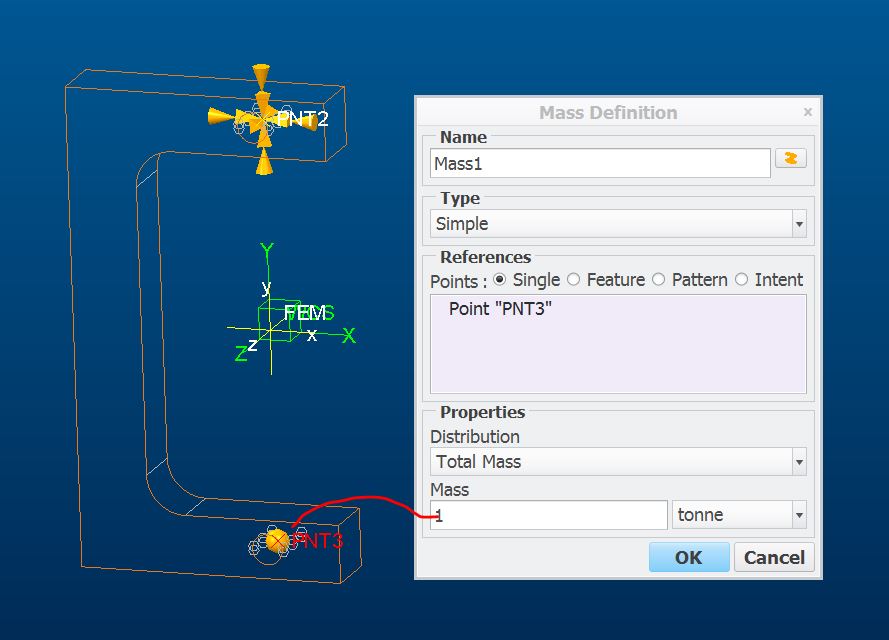Click the orange constraint symbol at PNT2
Screen dimensions: 889x640
tap(262, 118)
